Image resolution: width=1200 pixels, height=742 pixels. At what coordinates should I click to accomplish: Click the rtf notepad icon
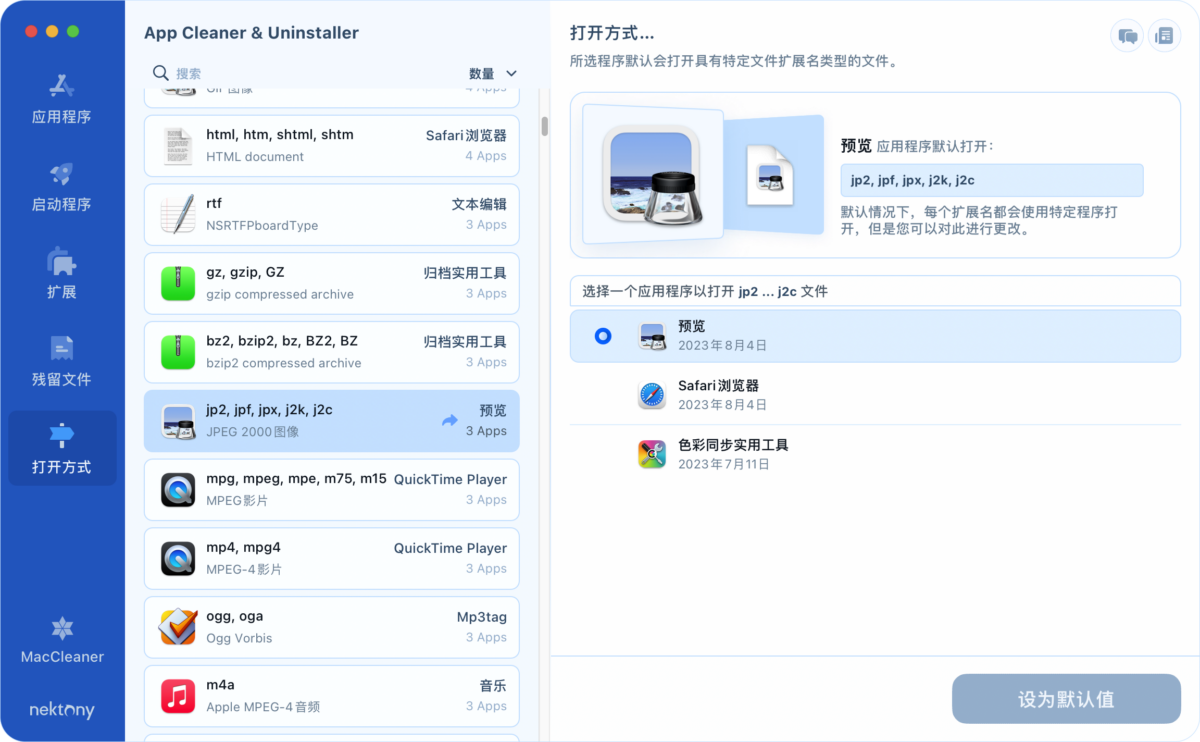pos(178,214)
